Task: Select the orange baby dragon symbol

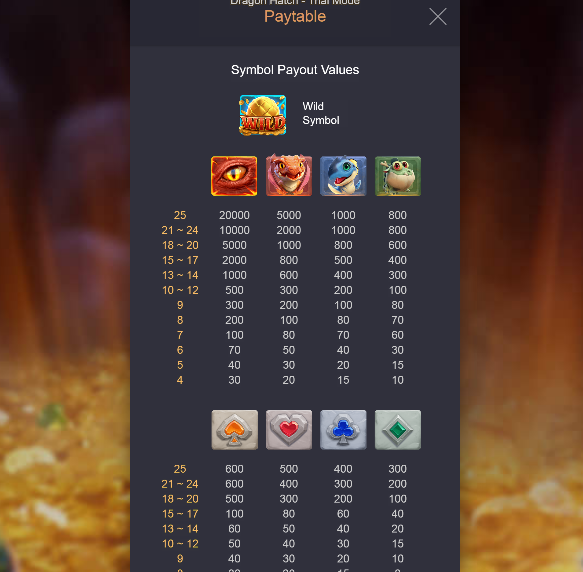Action: (289, 175)
